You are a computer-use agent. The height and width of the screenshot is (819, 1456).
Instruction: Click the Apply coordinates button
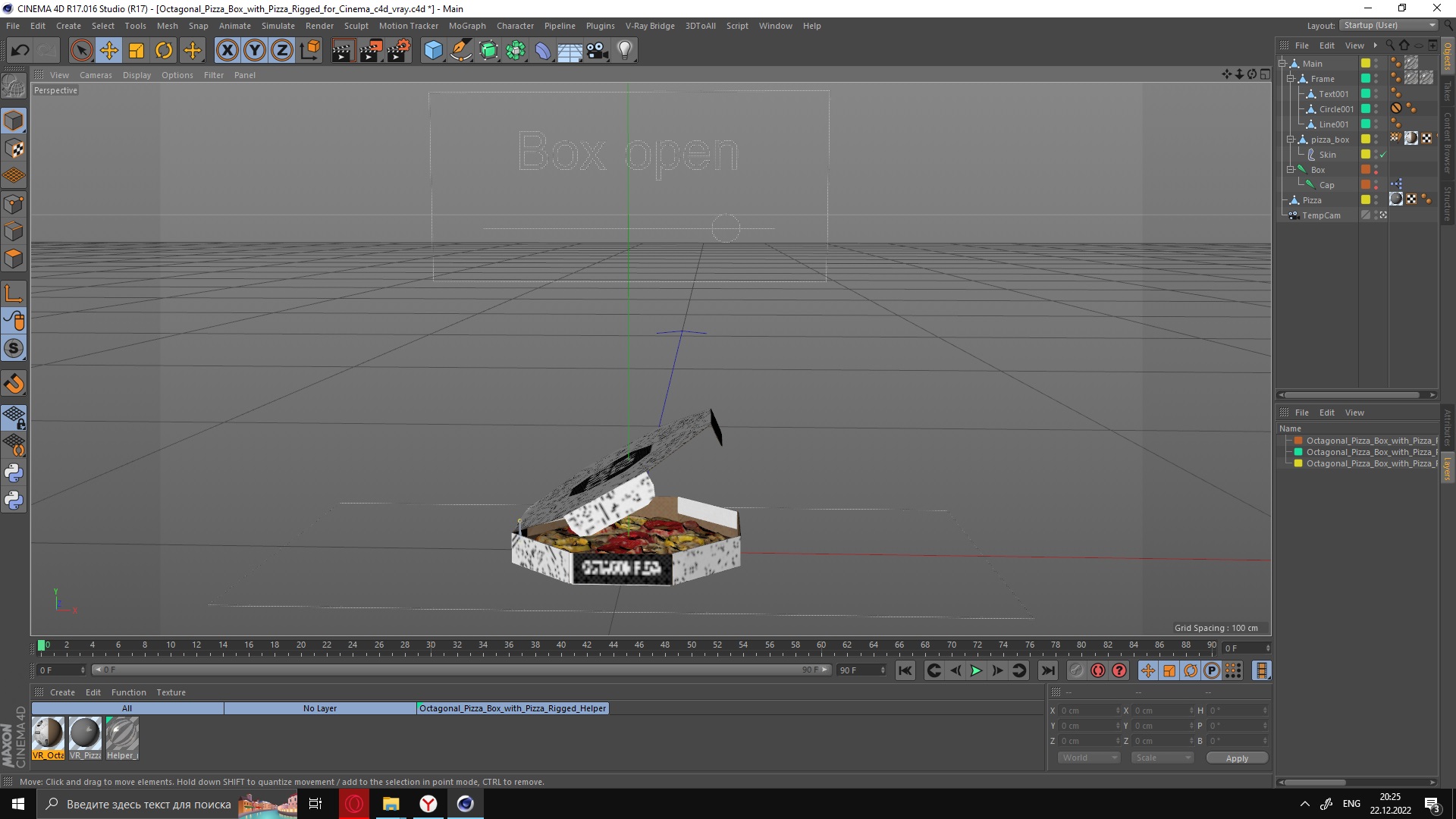(1237, 758)
